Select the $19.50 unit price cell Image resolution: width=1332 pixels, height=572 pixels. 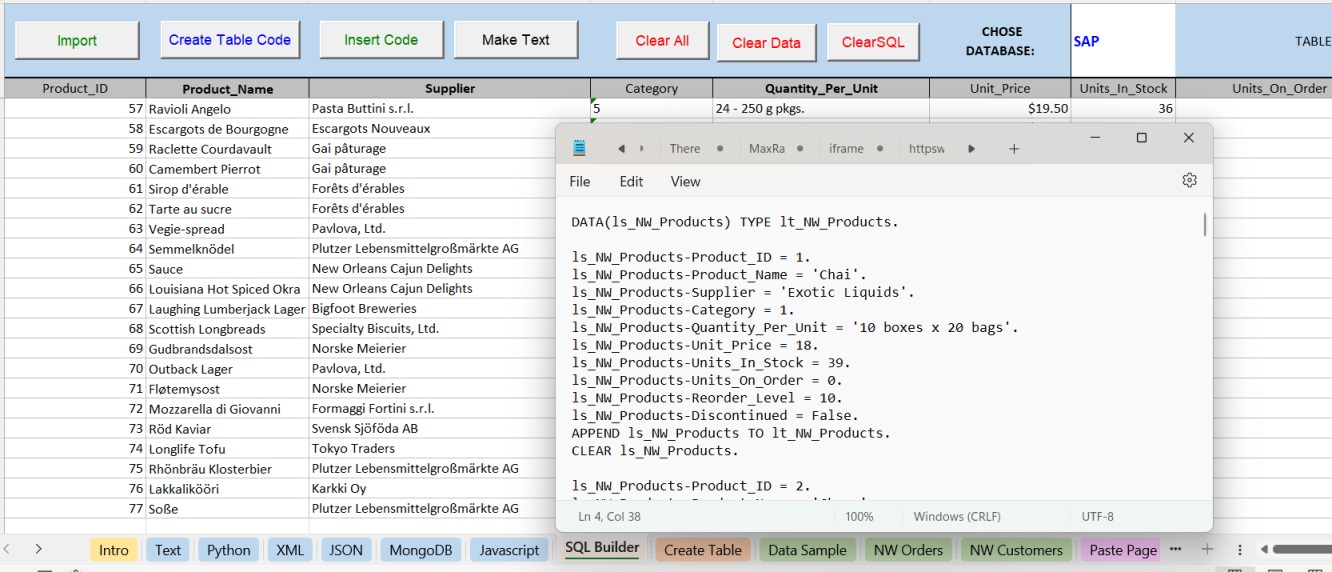(1000, 109)
